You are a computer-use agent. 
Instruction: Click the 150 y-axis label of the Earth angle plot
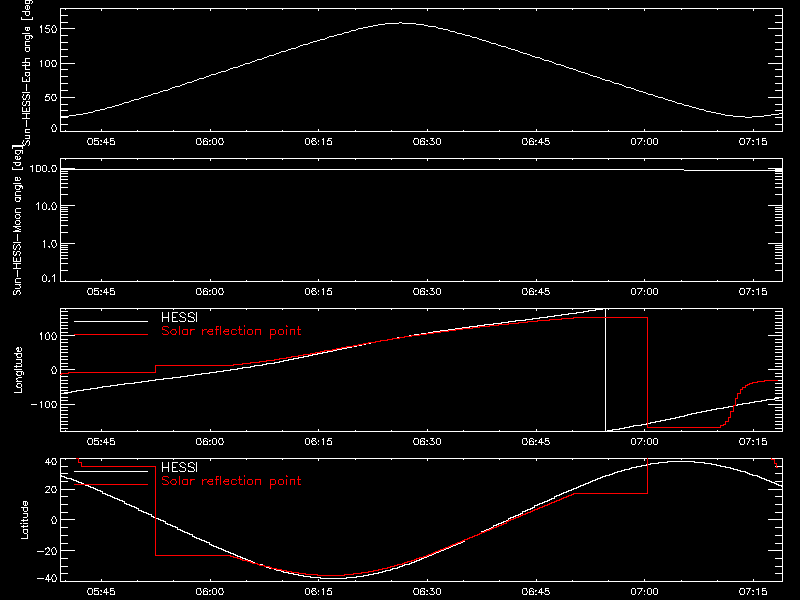(x=48, y=29)
